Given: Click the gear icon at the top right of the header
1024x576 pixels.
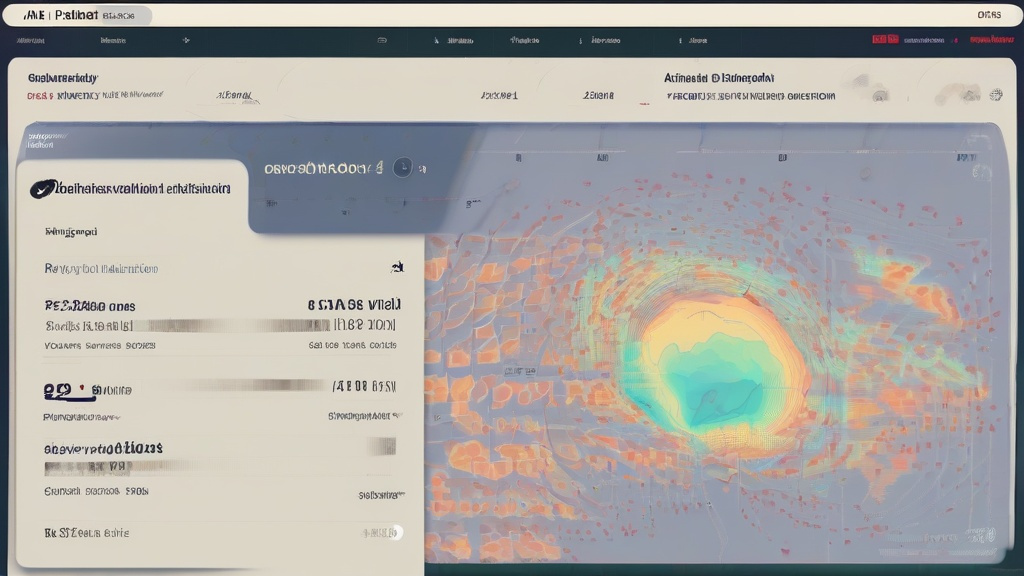Looking at the screenshot, I should (995, 95).
